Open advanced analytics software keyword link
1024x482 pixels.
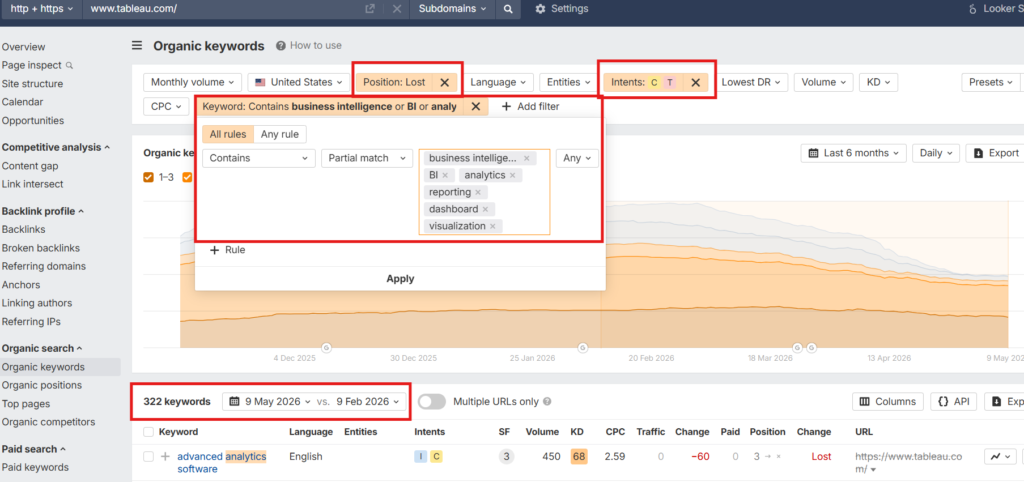tap(221, 463)
